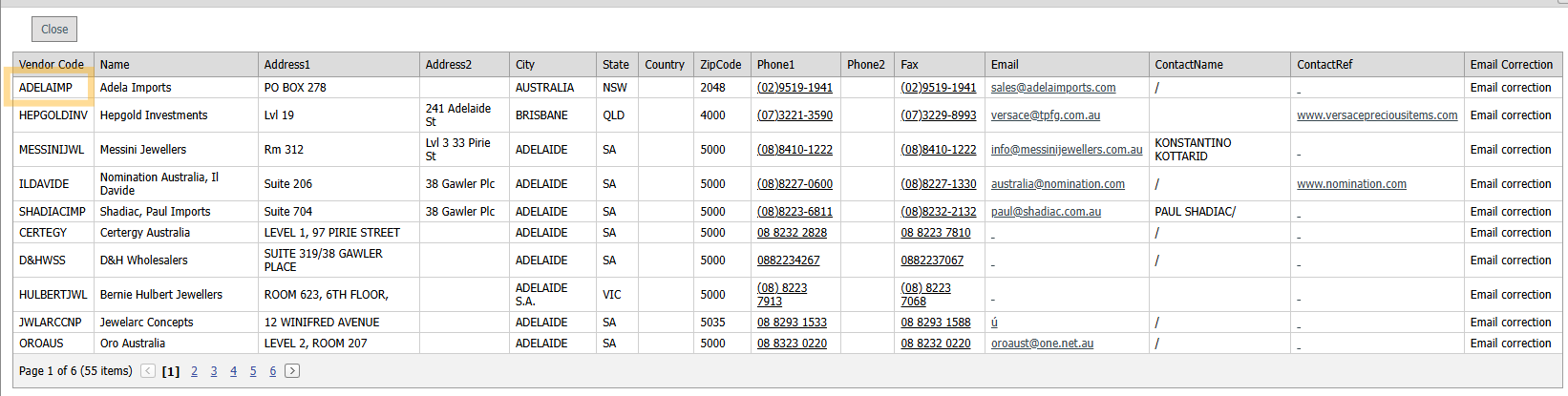Click Email correction for Messini Jewellers

pyautogui.click(x=1510, y=150)
